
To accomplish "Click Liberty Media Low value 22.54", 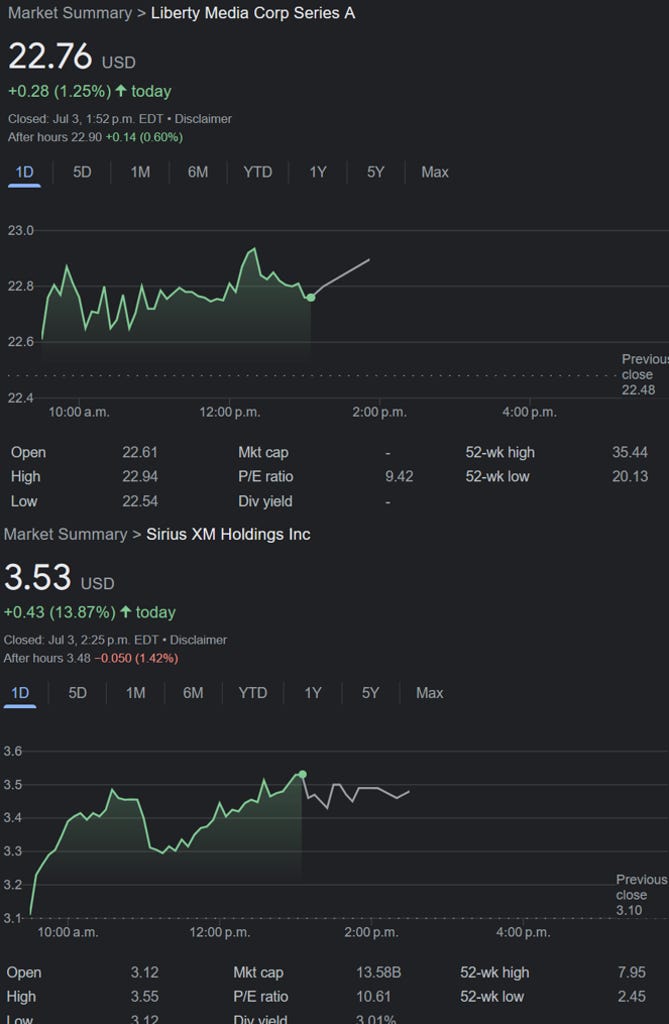I will point(140,502).
